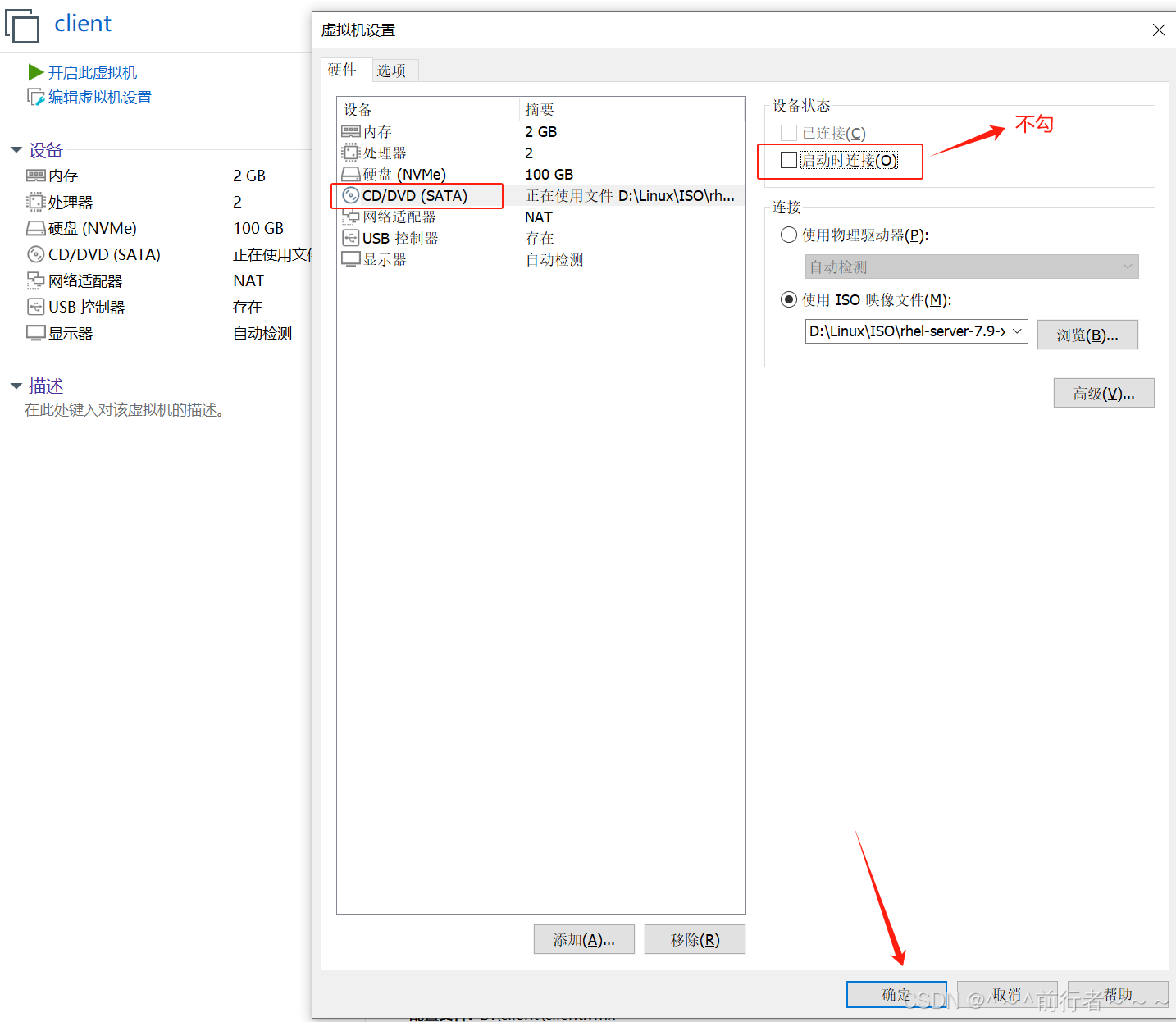The image size is (1176, 1022).
Task: Click the 编辑虚拟机设置 link
Action: click(100, 97)
